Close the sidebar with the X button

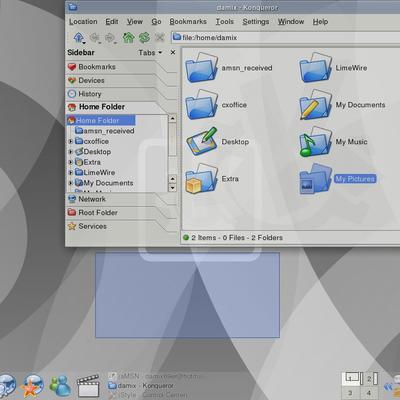click(x=173, y=52)
